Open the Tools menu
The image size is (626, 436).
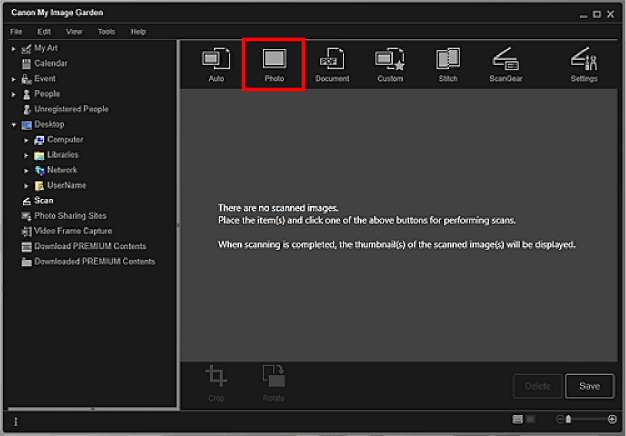[106, 32]
